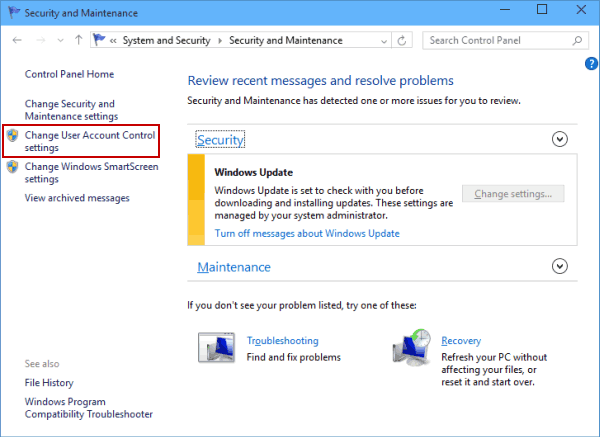The height and width of the screenshot is (437, 600).
Task: Click the Windows Update message title
Action: coord(253,172)
